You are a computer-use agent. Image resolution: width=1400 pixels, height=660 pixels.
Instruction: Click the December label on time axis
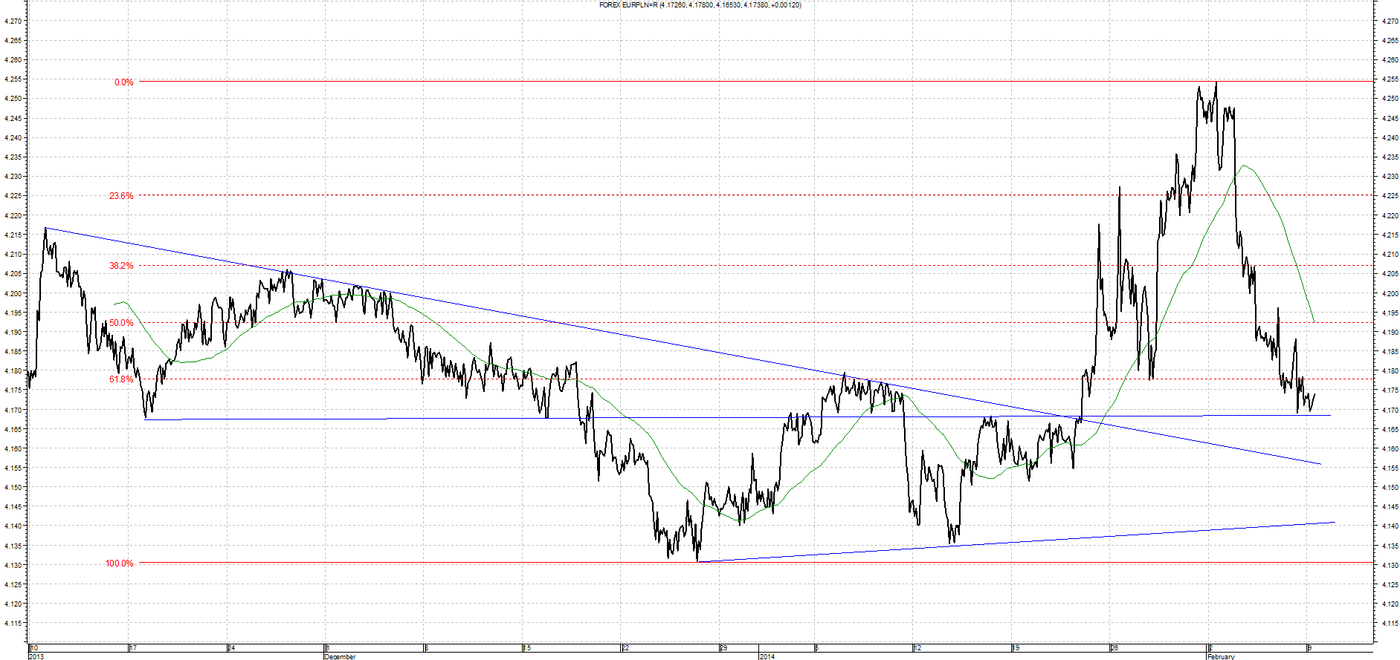coord(340,656)
